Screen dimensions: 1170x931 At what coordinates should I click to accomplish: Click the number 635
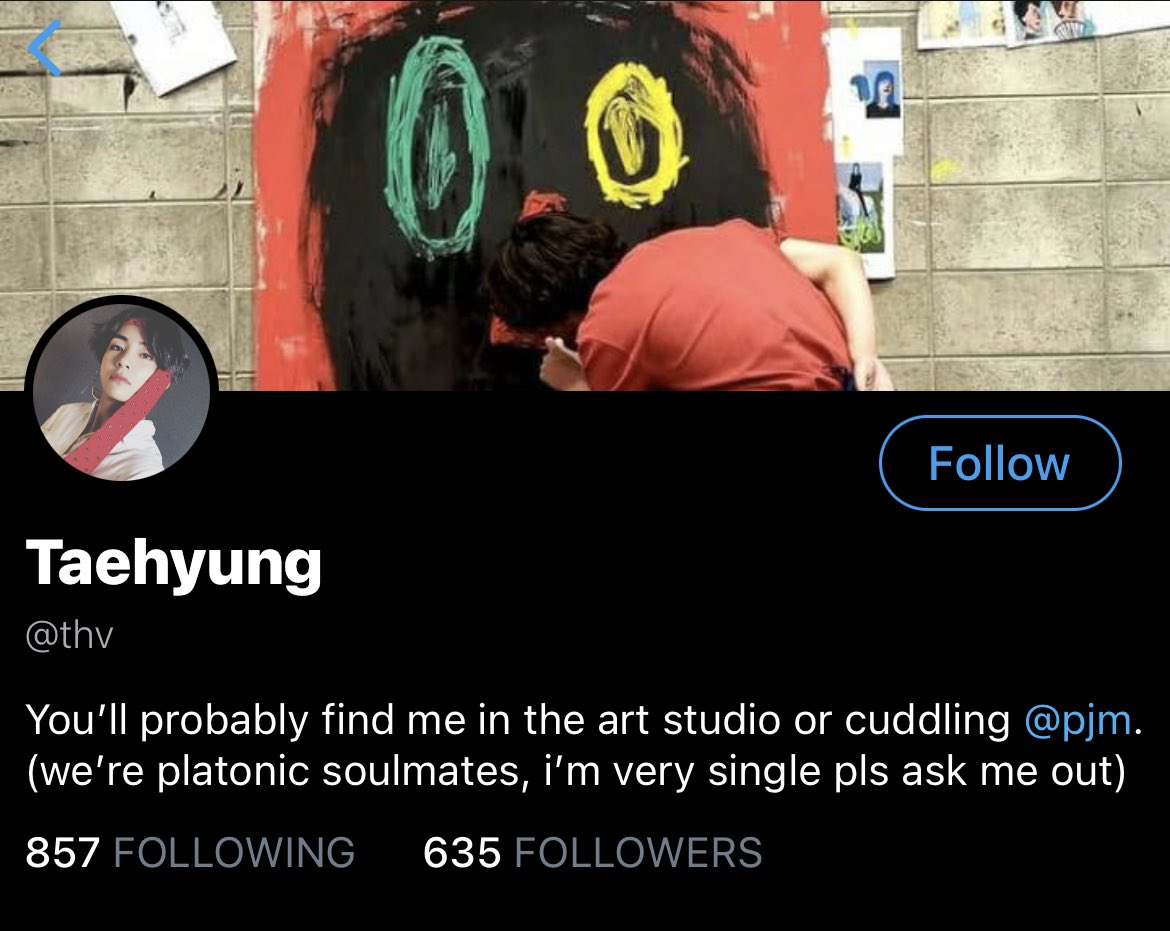tap(462, 852)
